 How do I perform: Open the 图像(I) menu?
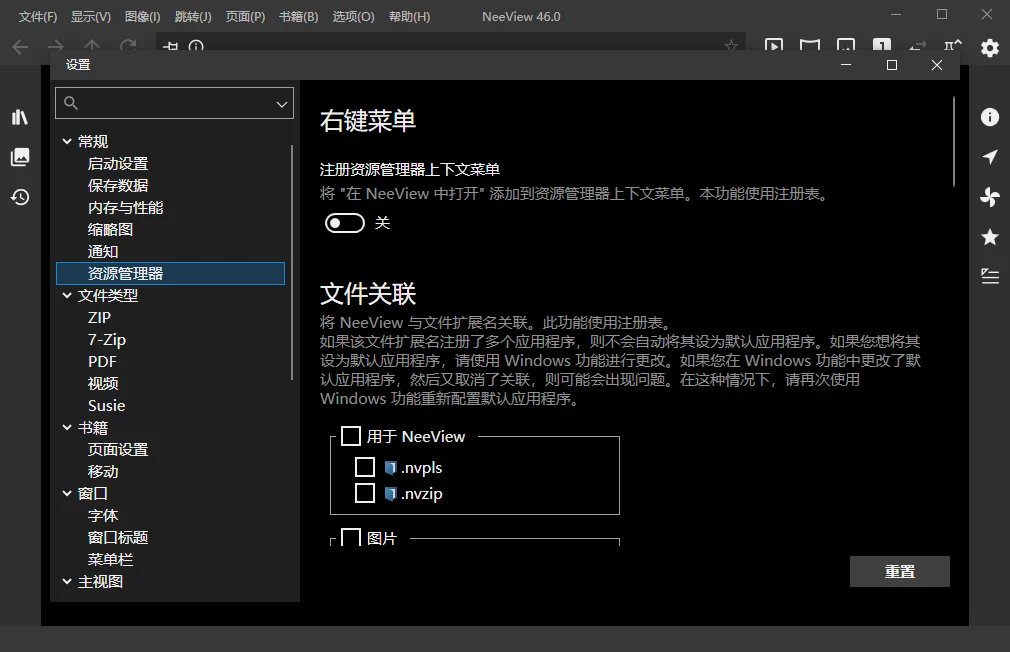pos(142,17)
